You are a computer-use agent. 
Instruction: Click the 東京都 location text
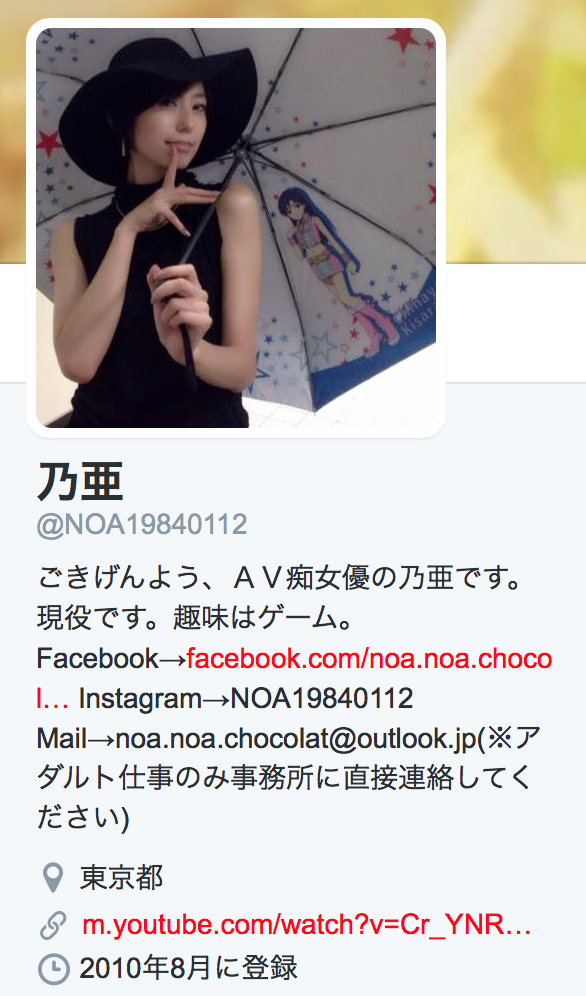[x=121, y=878]
